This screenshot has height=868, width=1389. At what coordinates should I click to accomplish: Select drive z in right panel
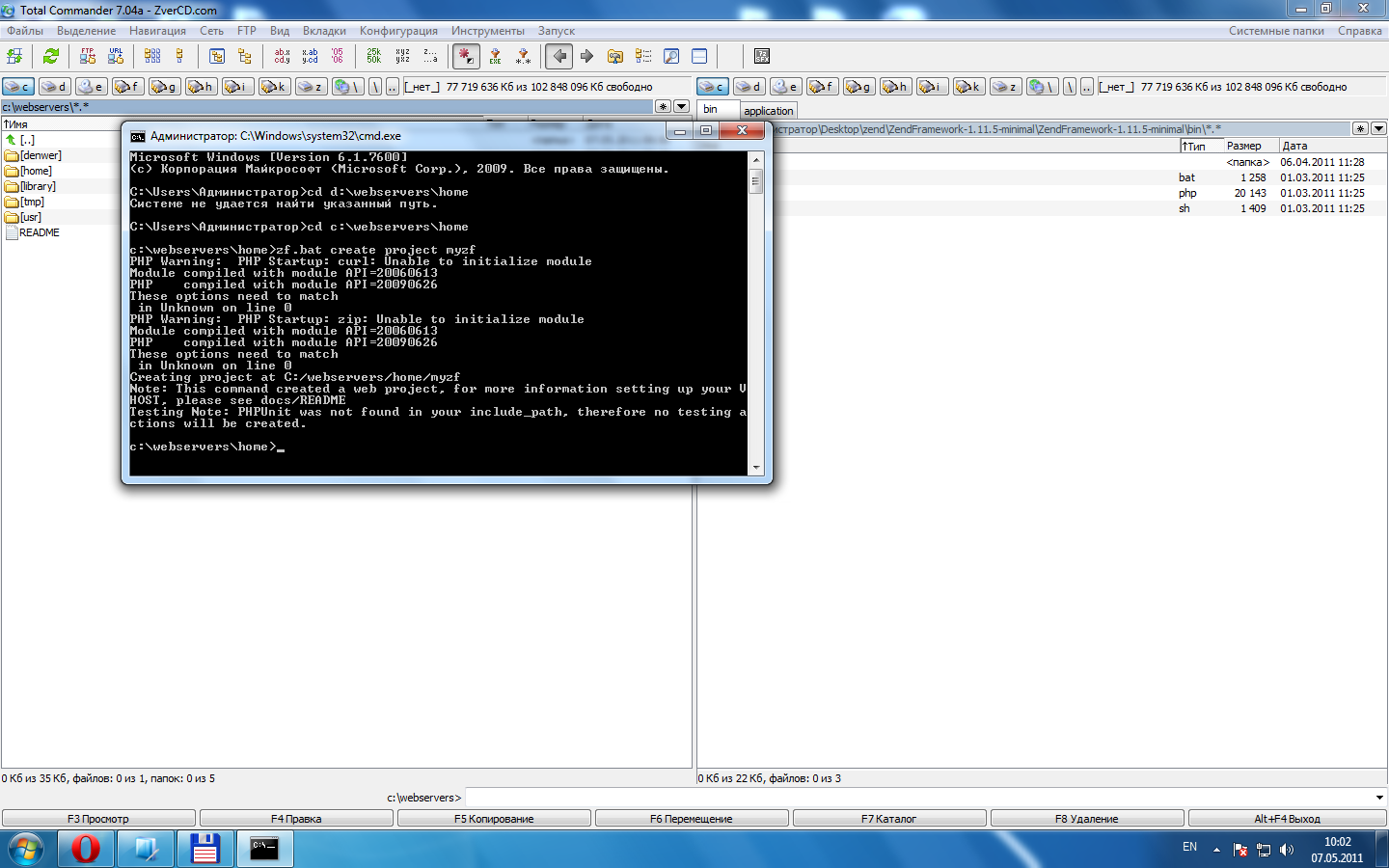click(x=1005, y=87)
